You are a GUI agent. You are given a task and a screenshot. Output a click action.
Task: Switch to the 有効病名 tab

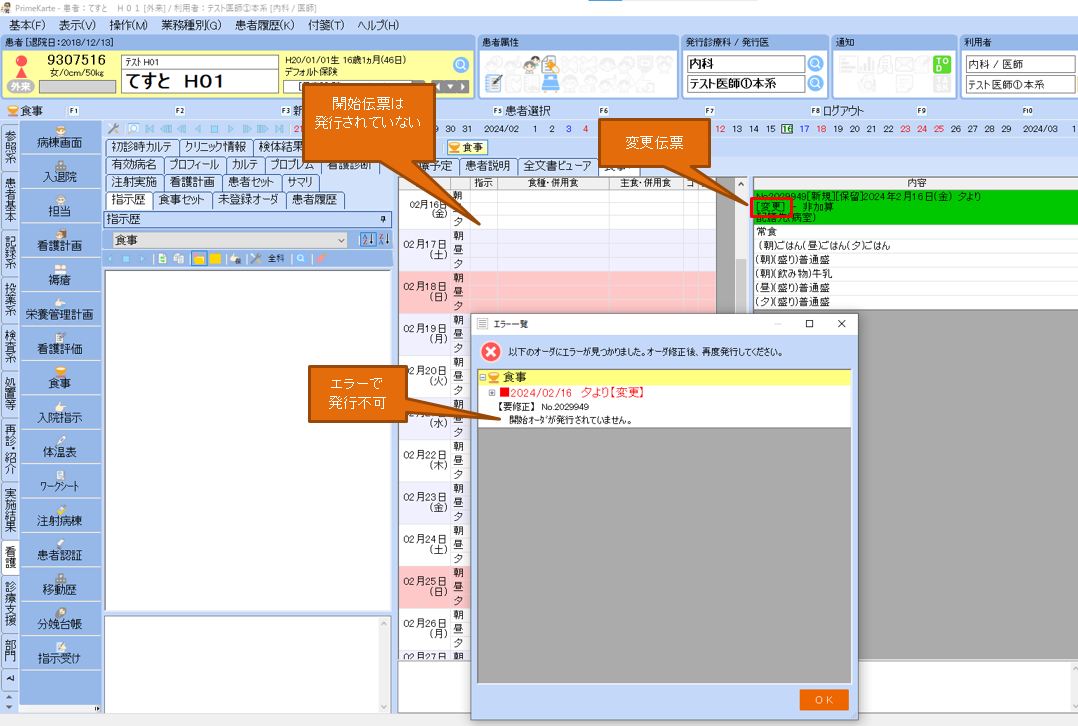click(134, 165)
